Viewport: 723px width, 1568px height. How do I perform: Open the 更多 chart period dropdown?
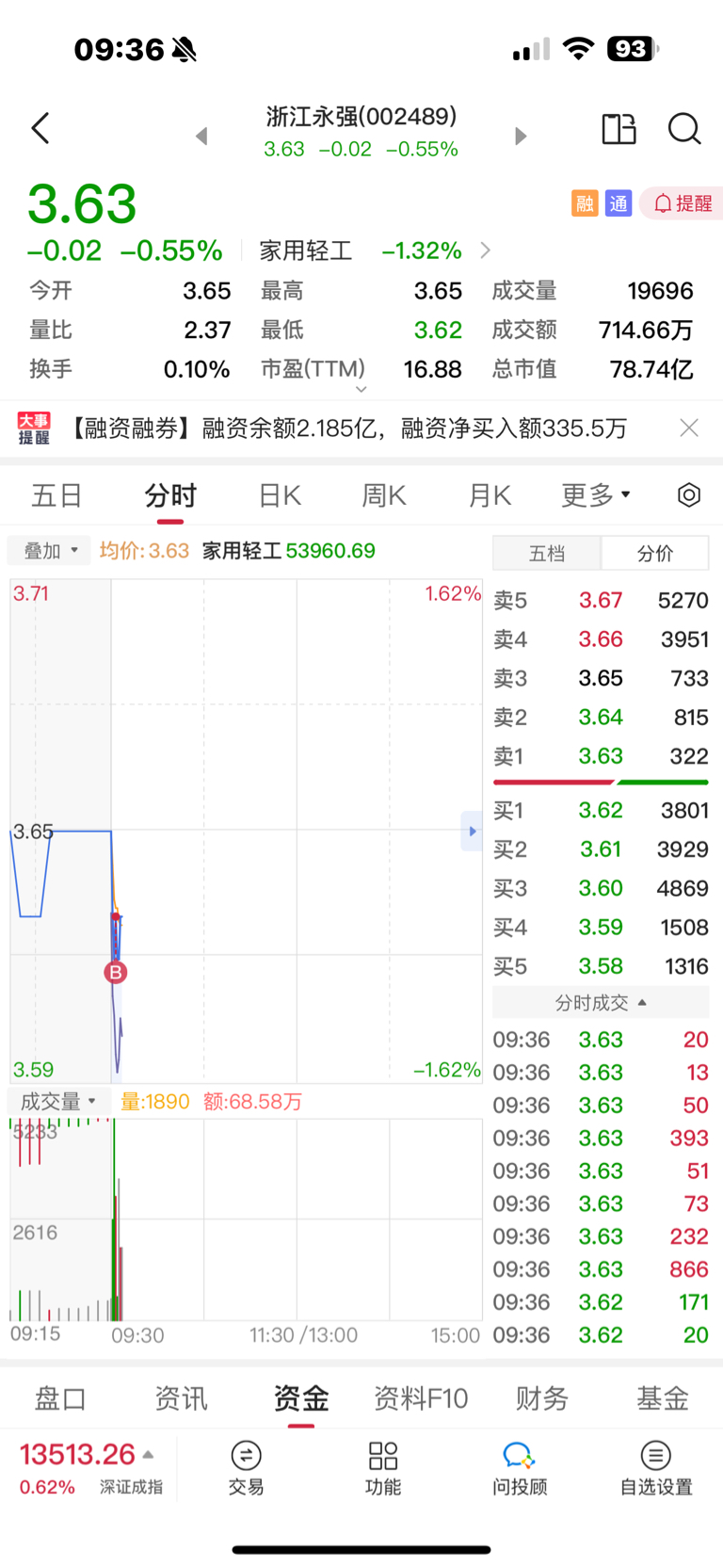tap(596, 495)
